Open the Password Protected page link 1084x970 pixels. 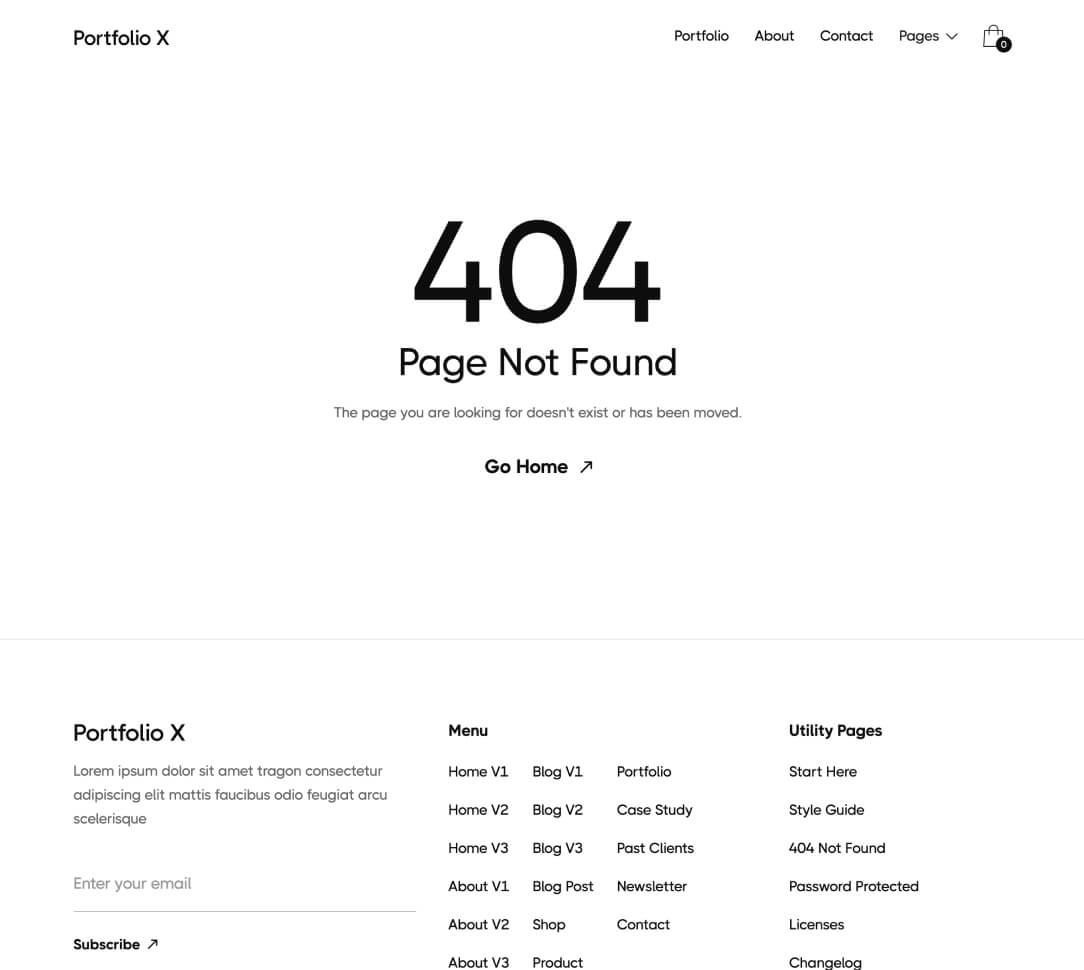click(853, 886)
